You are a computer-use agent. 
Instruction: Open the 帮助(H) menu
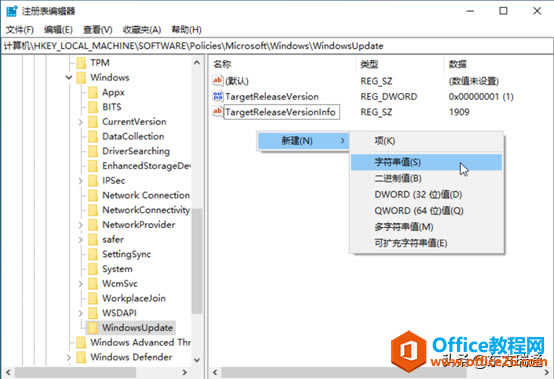tap(187, 30)
